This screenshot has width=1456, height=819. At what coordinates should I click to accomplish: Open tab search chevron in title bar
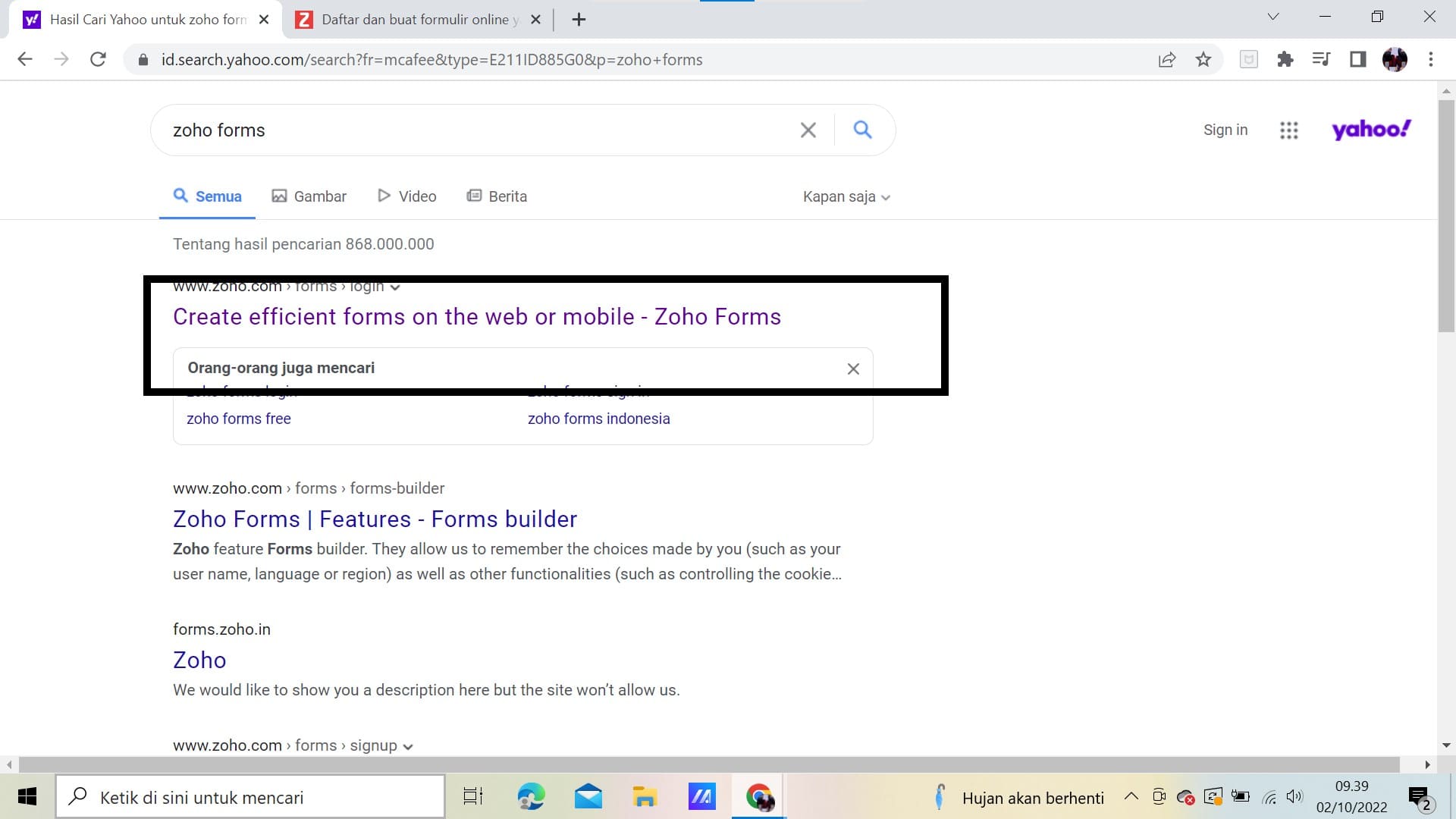(x=1273, y=17)
